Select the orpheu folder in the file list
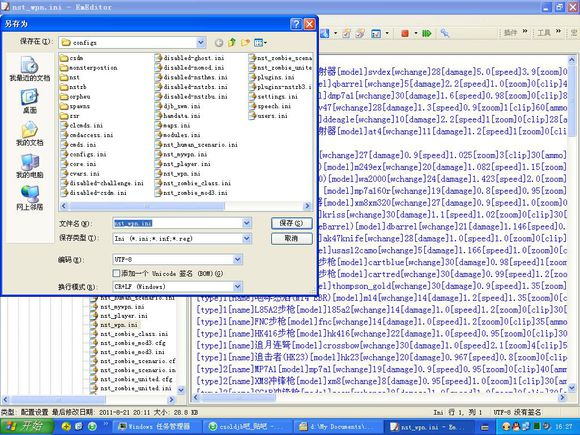 coord(75,97)
